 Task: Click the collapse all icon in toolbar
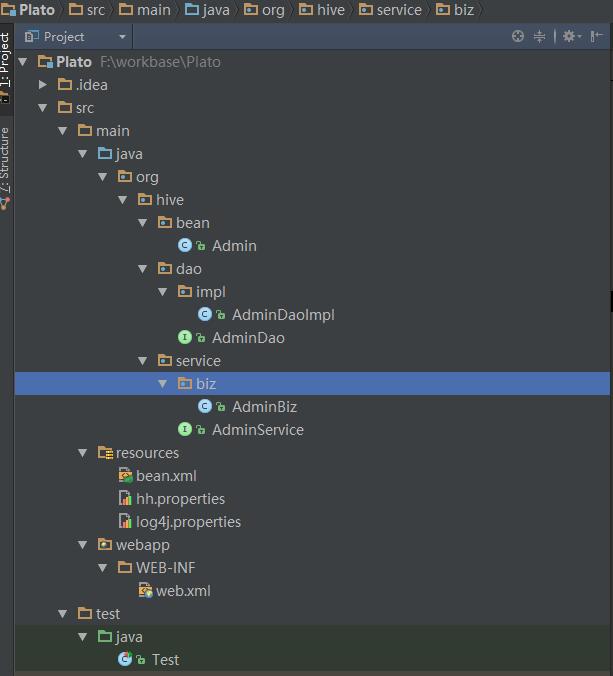[x=539, y=36]
